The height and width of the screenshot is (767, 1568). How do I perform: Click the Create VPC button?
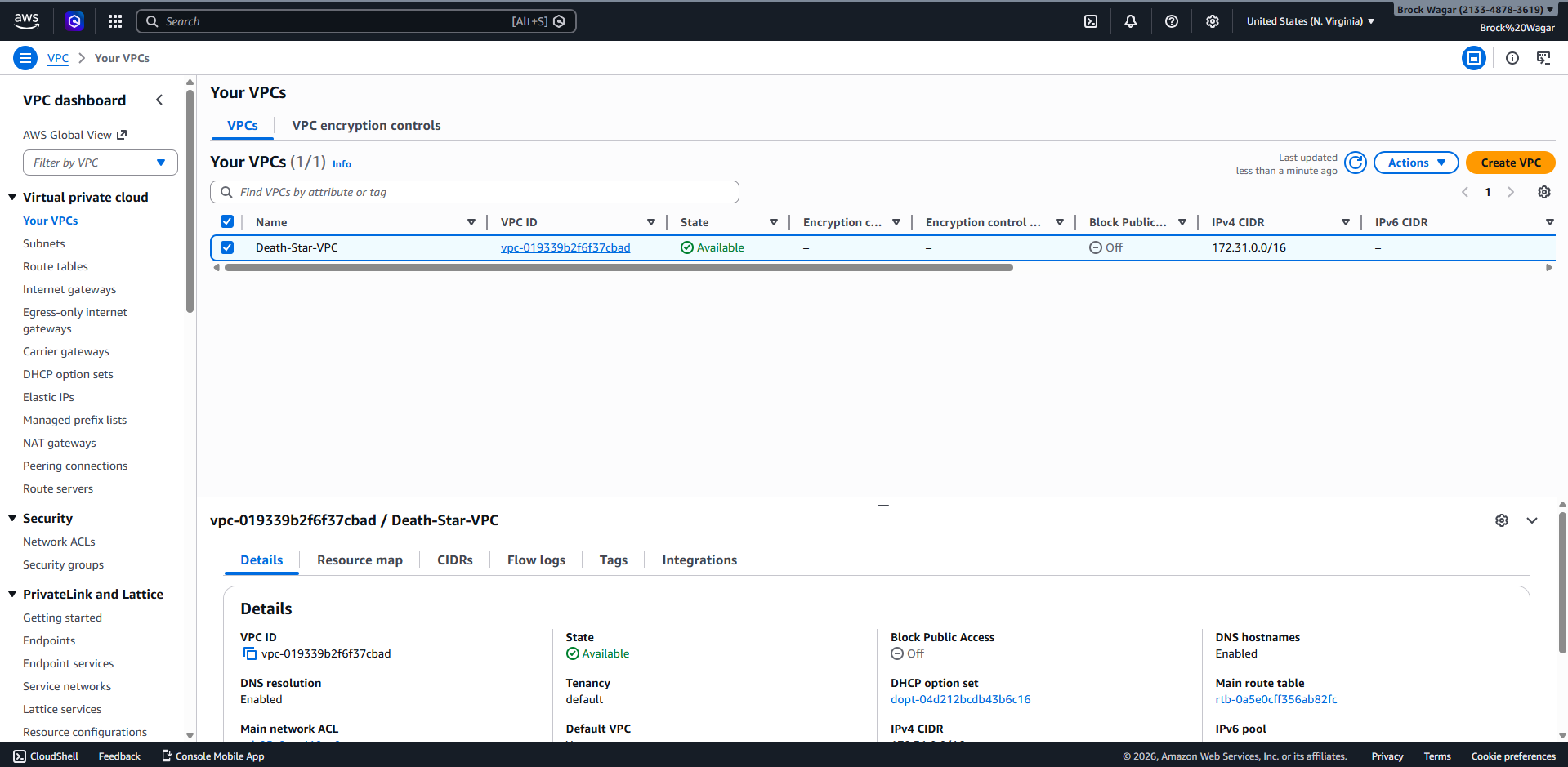(1510, 163)
